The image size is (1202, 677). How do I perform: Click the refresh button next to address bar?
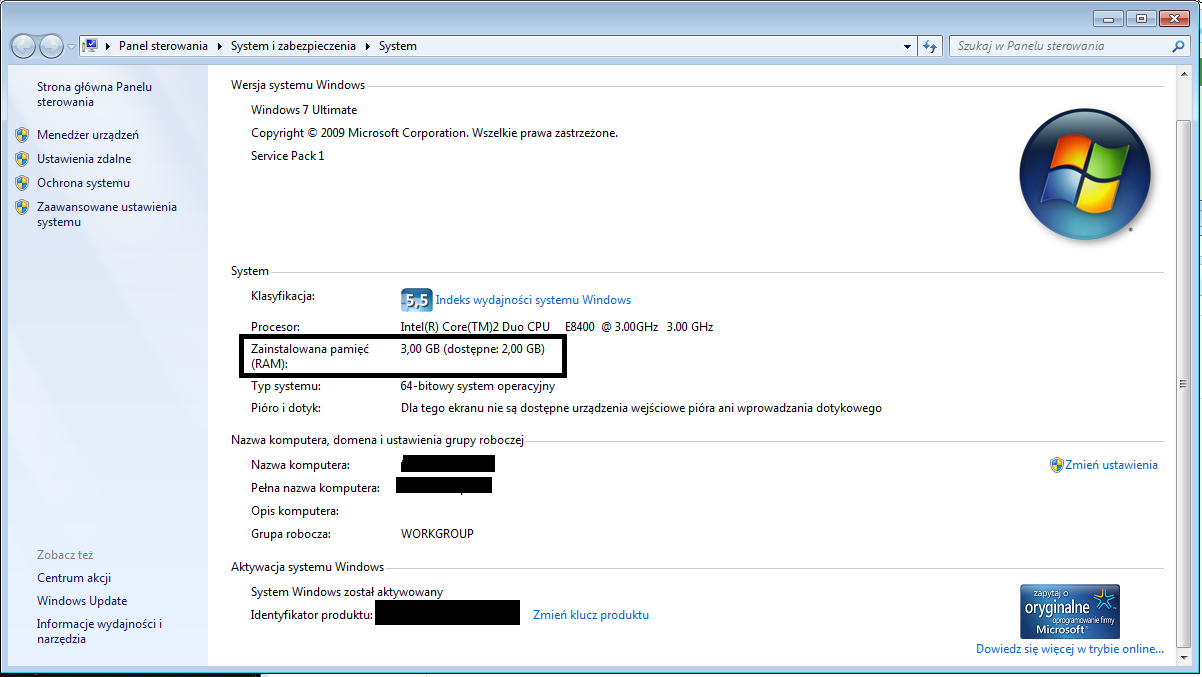[x=930, y=46]
